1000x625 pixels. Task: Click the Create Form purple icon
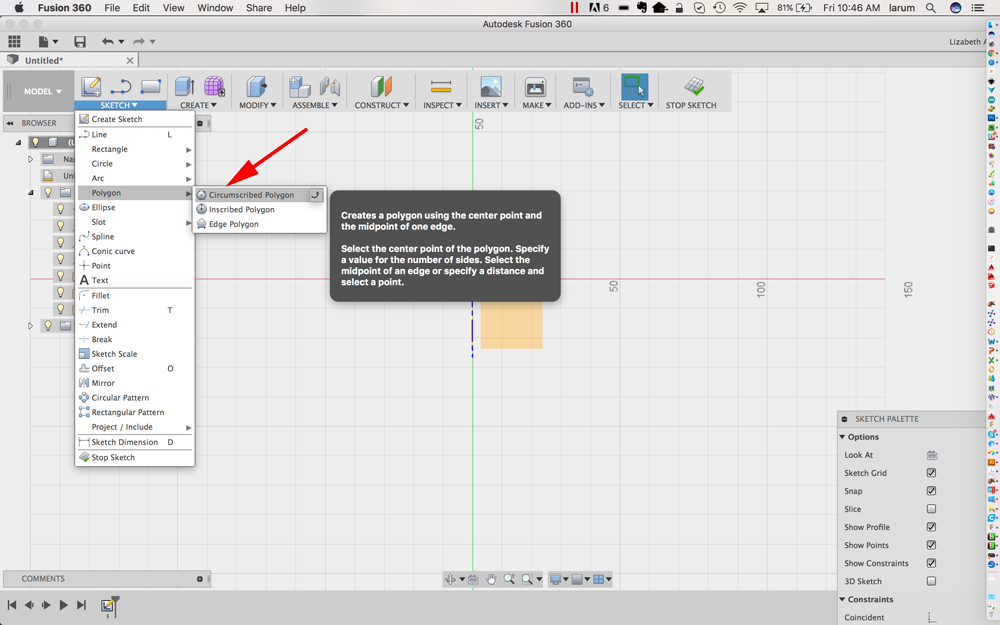214,87
